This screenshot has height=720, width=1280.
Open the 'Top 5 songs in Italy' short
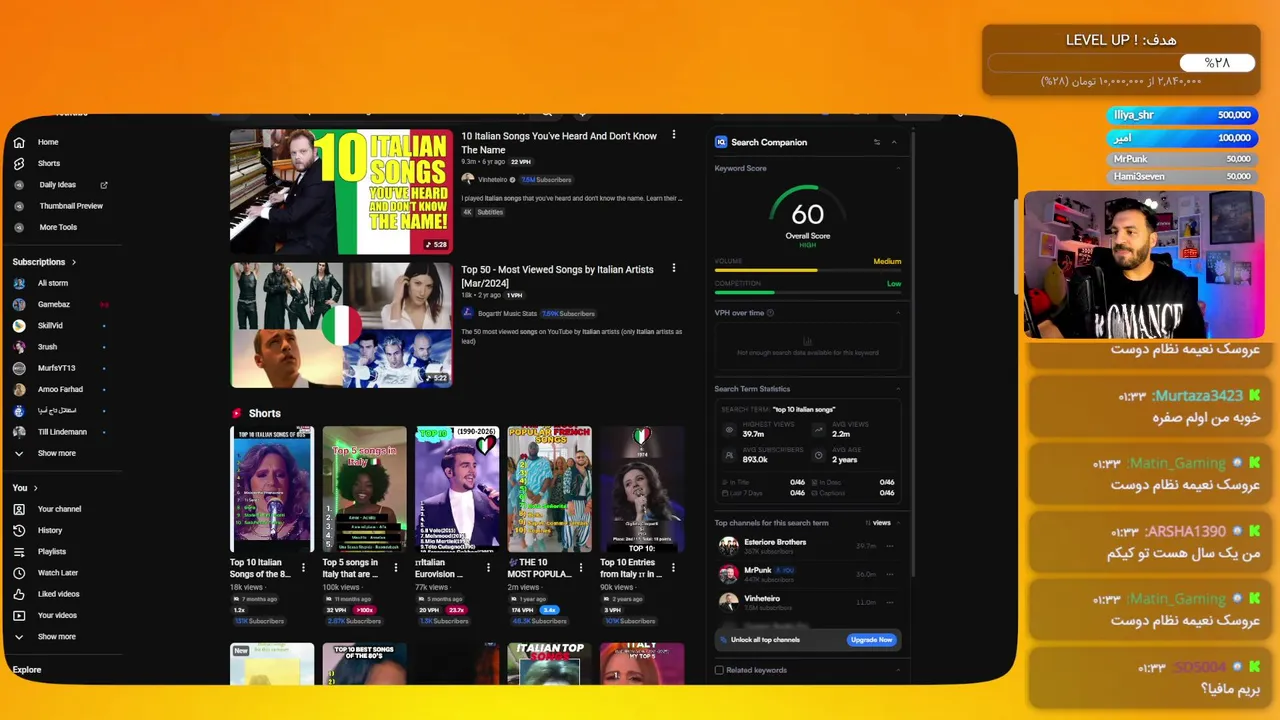click(364, 490)
